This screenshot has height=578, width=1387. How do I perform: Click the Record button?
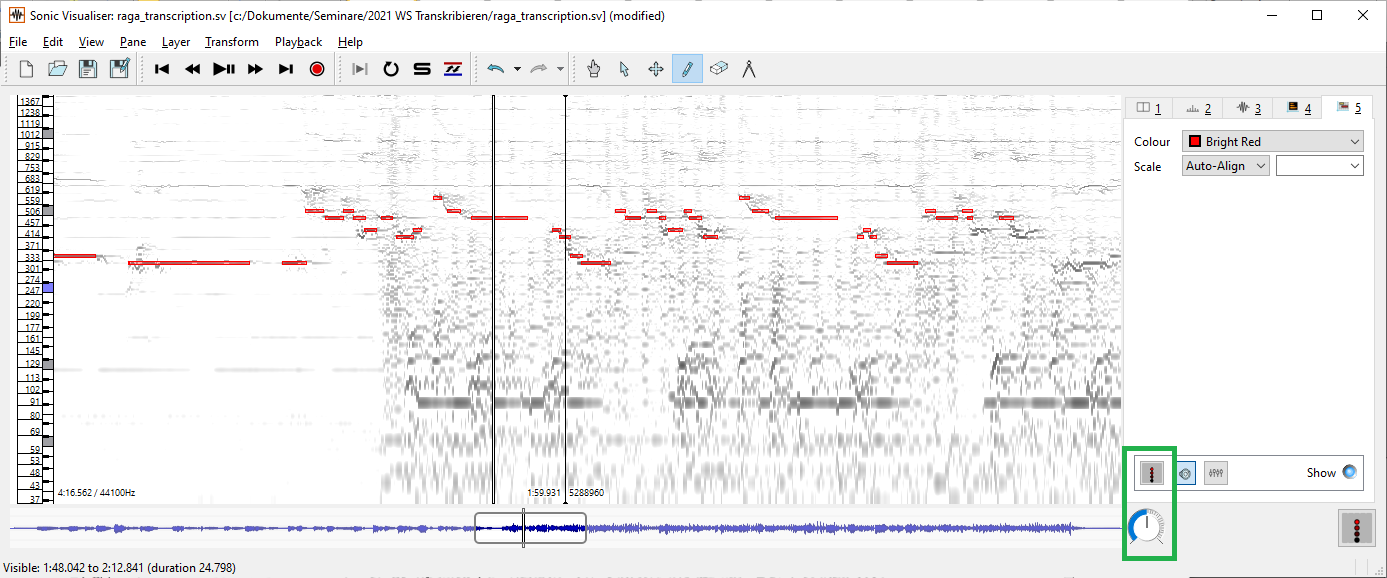pyautogui.click(x=316, y=69)
